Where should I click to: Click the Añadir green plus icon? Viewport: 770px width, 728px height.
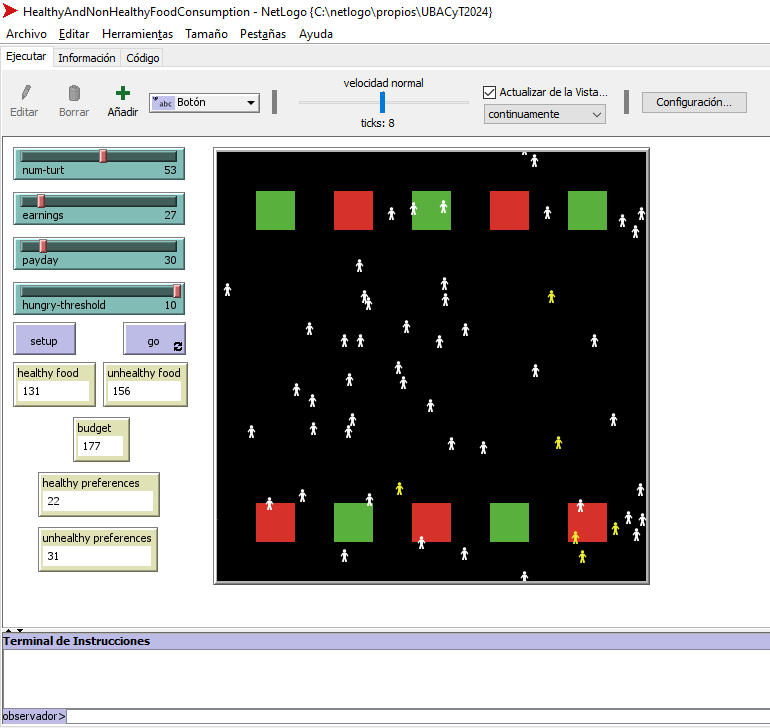click(123, 93)
